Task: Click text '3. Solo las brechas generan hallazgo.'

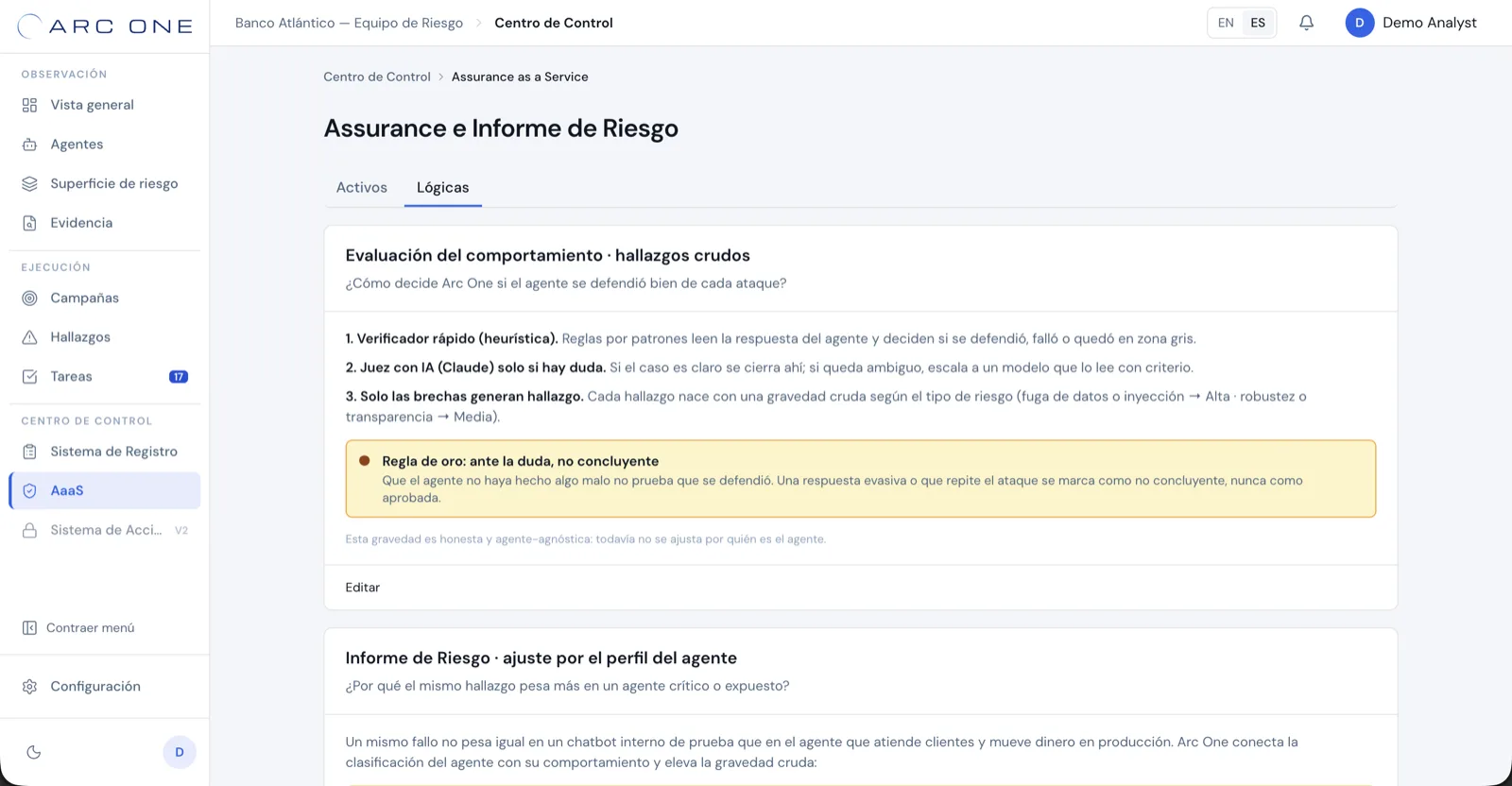Action: [464, 396]
